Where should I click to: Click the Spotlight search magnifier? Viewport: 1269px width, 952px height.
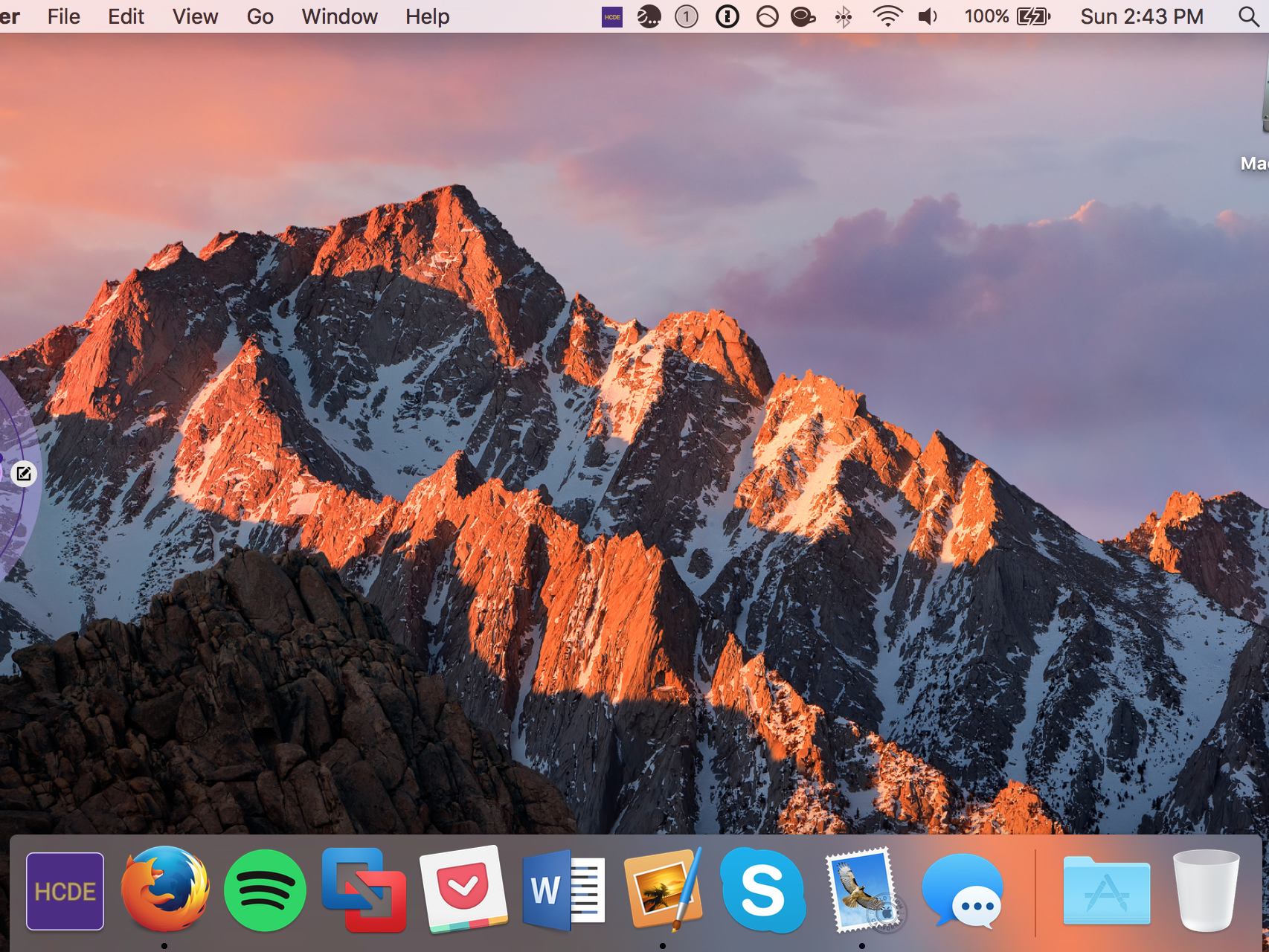click(1248, 16)
